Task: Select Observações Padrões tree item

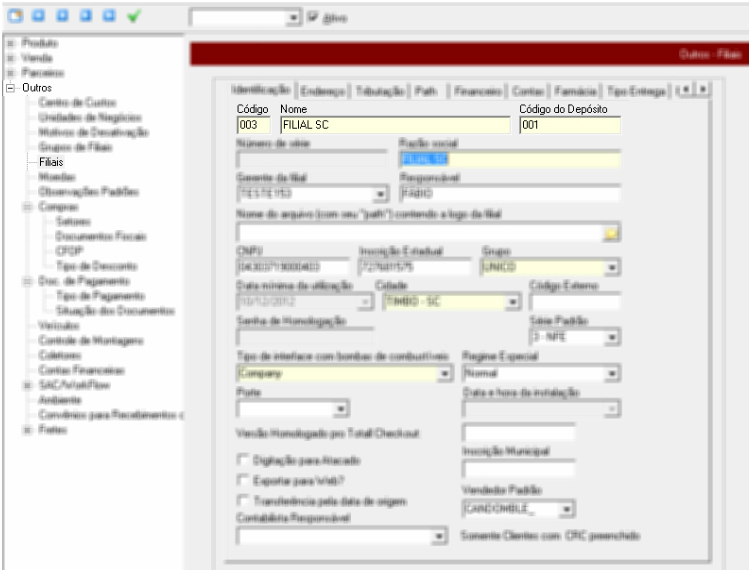Action: [88, 192]
